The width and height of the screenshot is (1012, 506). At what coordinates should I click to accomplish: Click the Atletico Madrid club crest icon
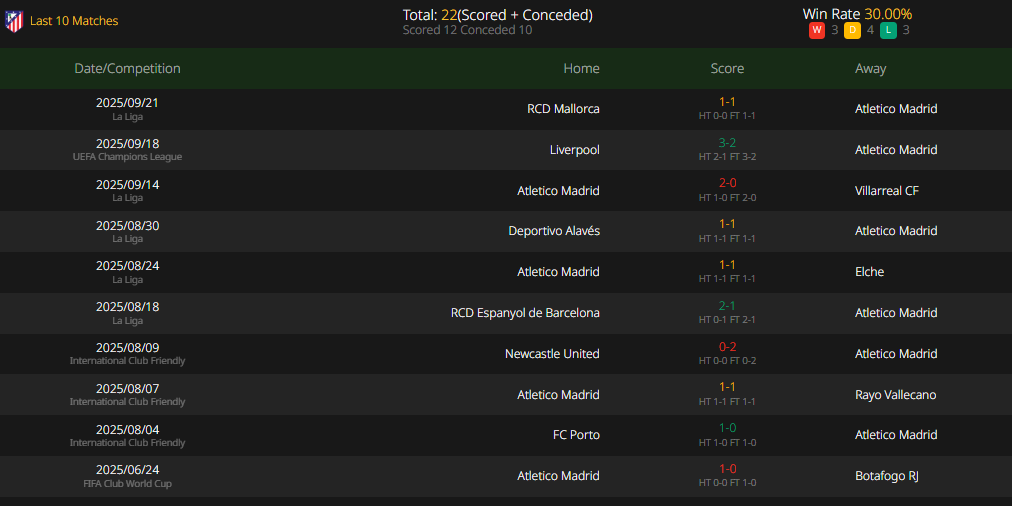coord(14,21)
